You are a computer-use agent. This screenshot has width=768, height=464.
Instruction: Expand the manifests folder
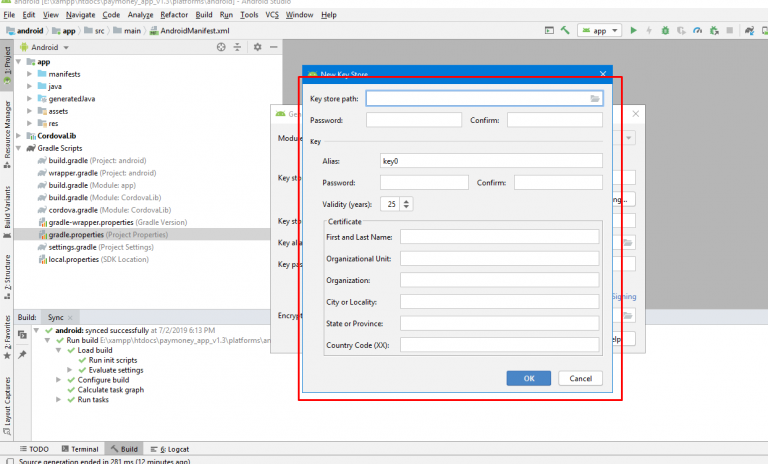coord(29,74)
